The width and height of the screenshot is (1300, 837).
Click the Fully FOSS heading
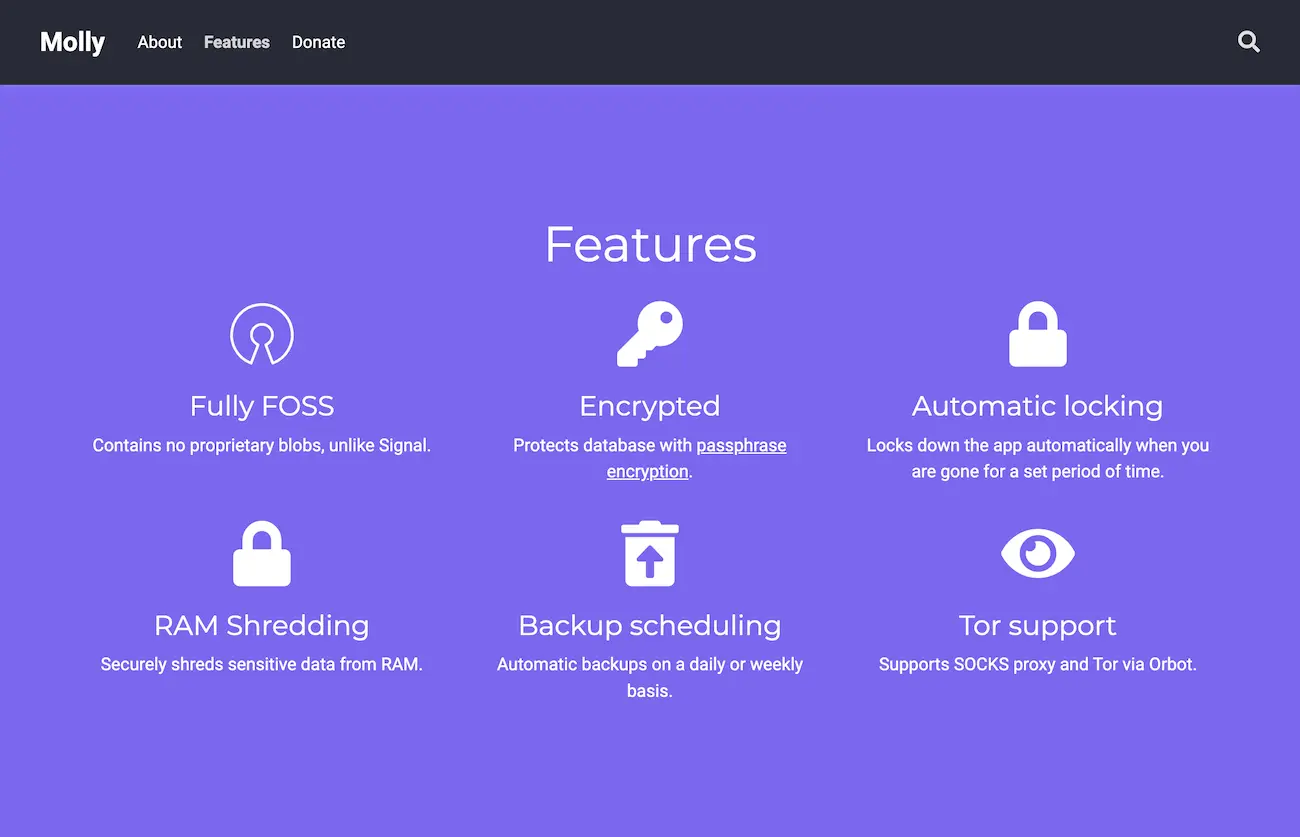pos(262,406)
